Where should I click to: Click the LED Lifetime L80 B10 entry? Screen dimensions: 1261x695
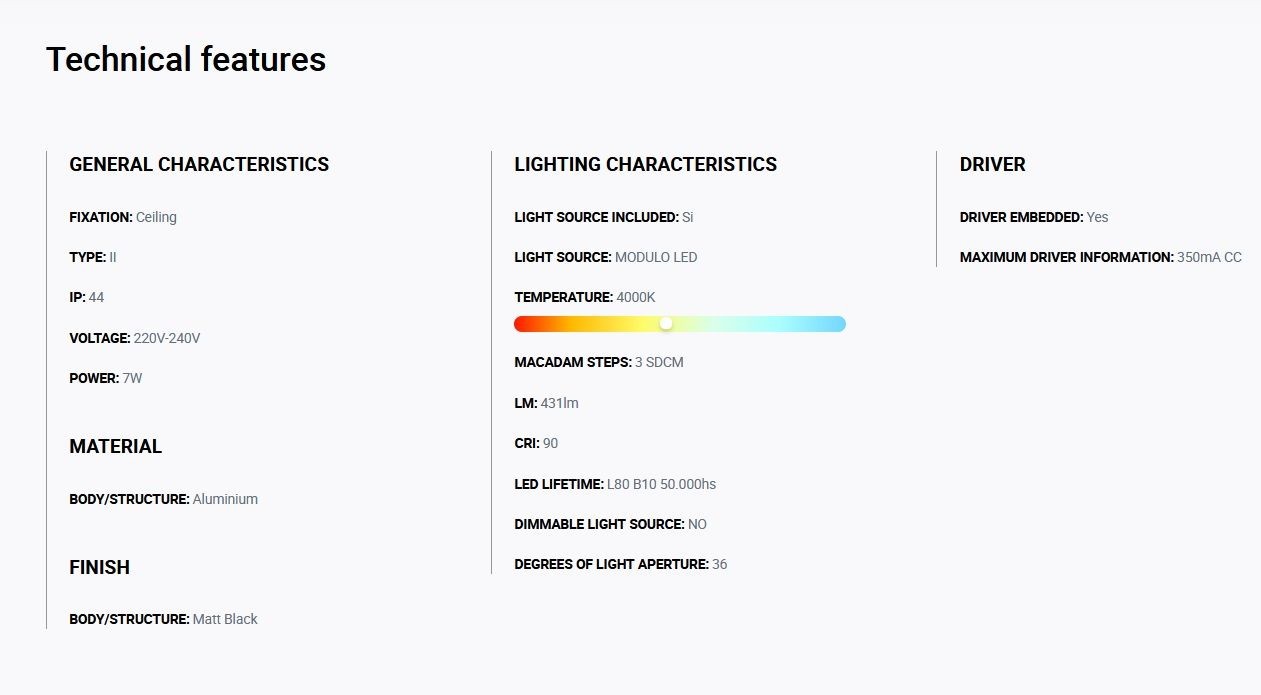(615, 484)
